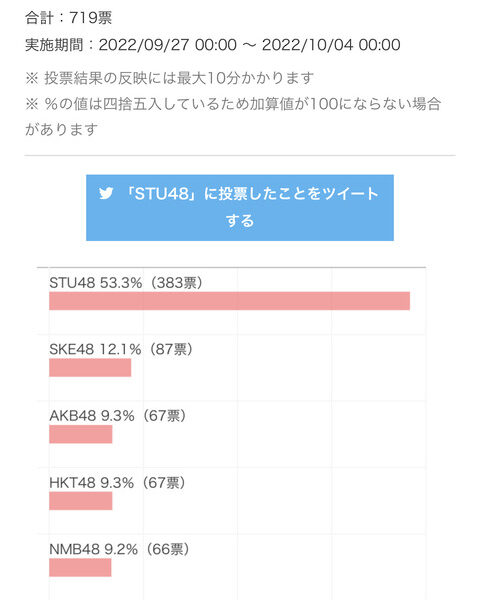
Task: Click the AKB48 9.3% result bar
Action: coord(81,434)
